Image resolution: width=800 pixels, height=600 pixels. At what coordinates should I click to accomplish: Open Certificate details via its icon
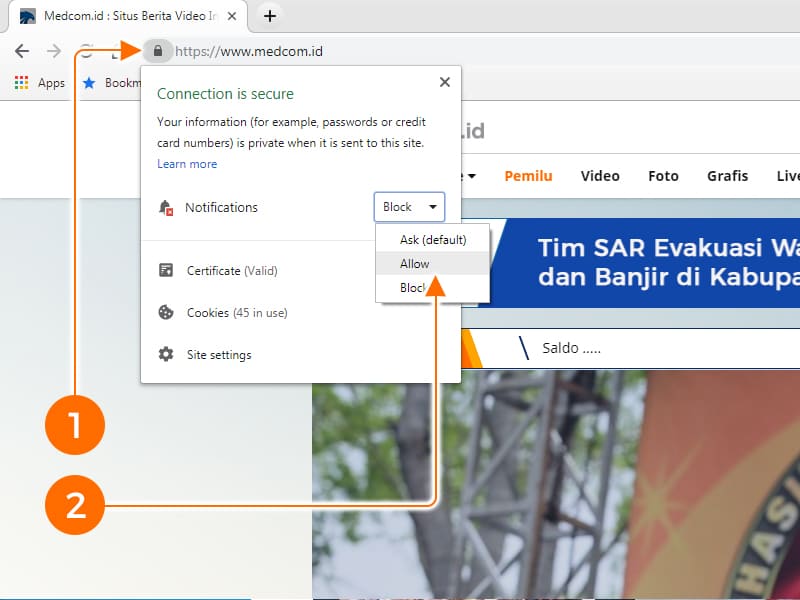pyautogui.click(x=165, y=270)
